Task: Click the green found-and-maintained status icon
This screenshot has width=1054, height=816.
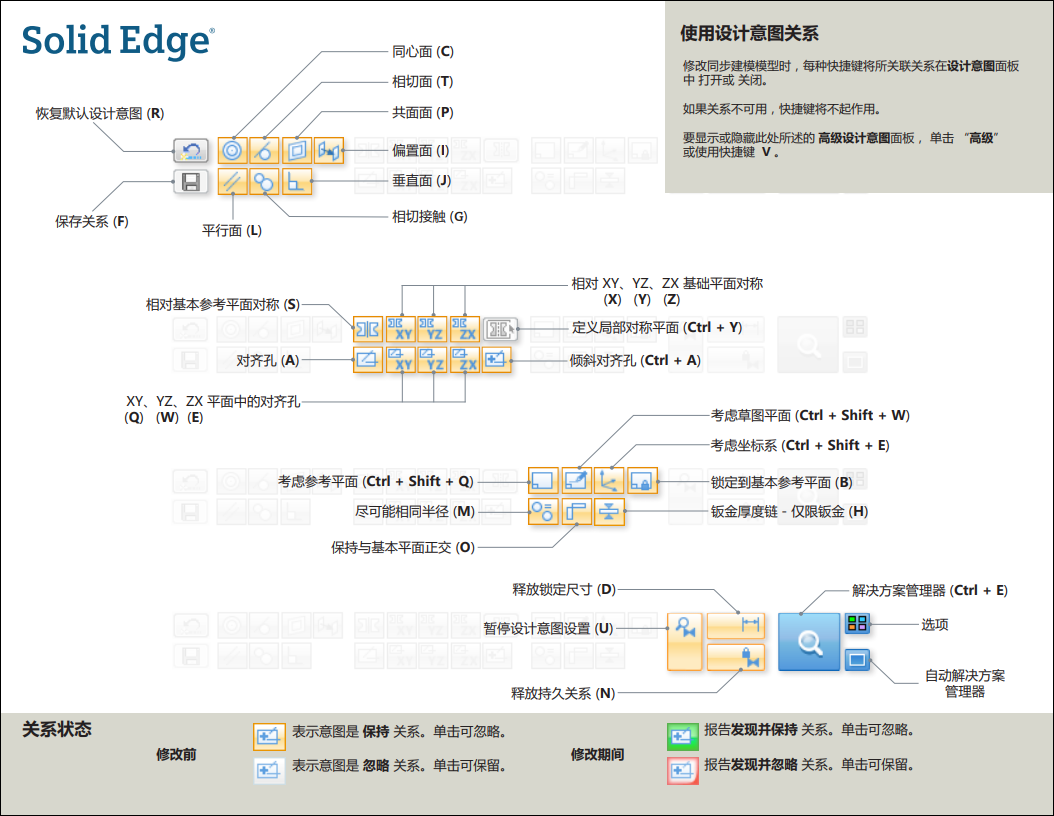Action: [683, 736]
